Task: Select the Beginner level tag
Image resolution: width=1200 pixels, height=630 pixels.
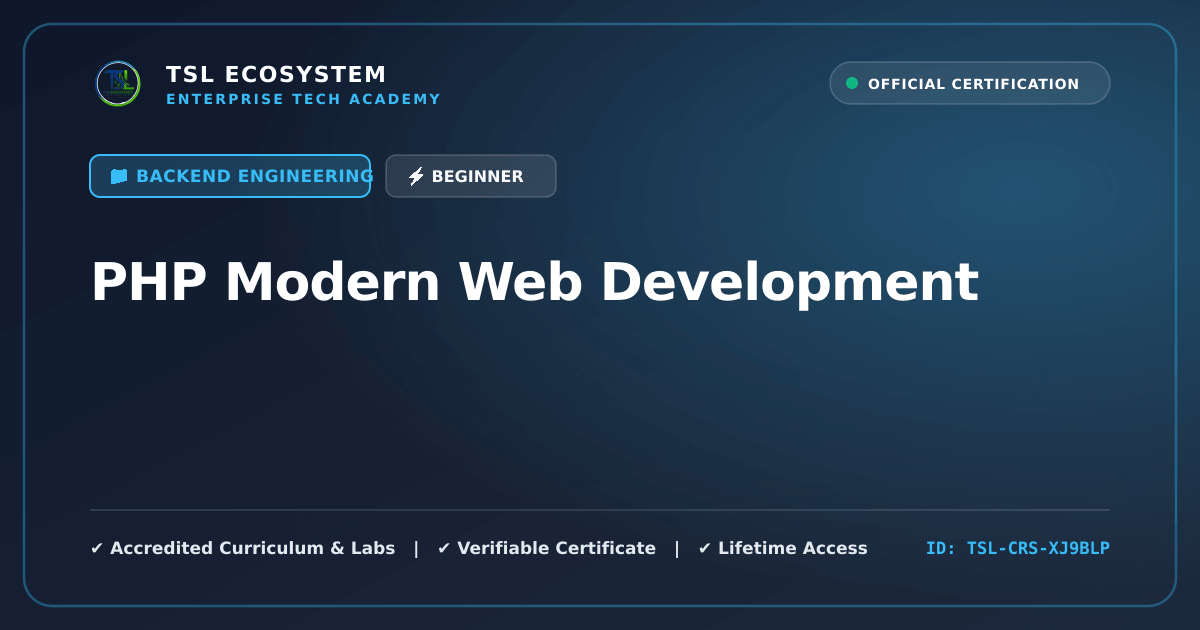Action: pyautogui.click(x=471, y=176)
